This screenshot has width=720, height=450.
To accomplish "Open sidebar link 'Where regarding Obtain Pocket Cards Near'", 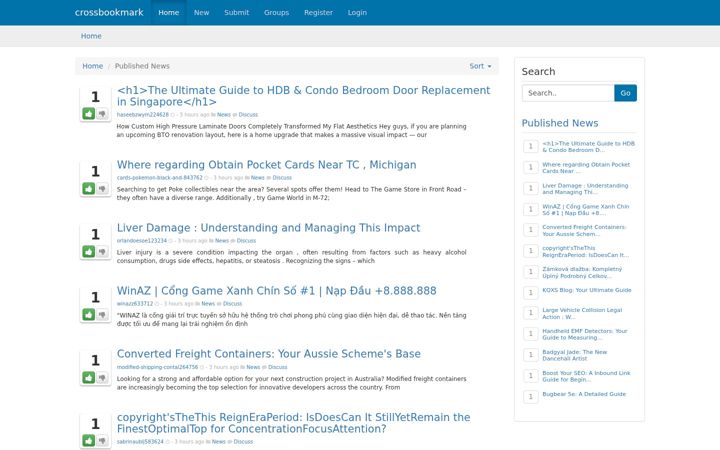I will click(586, 168).
